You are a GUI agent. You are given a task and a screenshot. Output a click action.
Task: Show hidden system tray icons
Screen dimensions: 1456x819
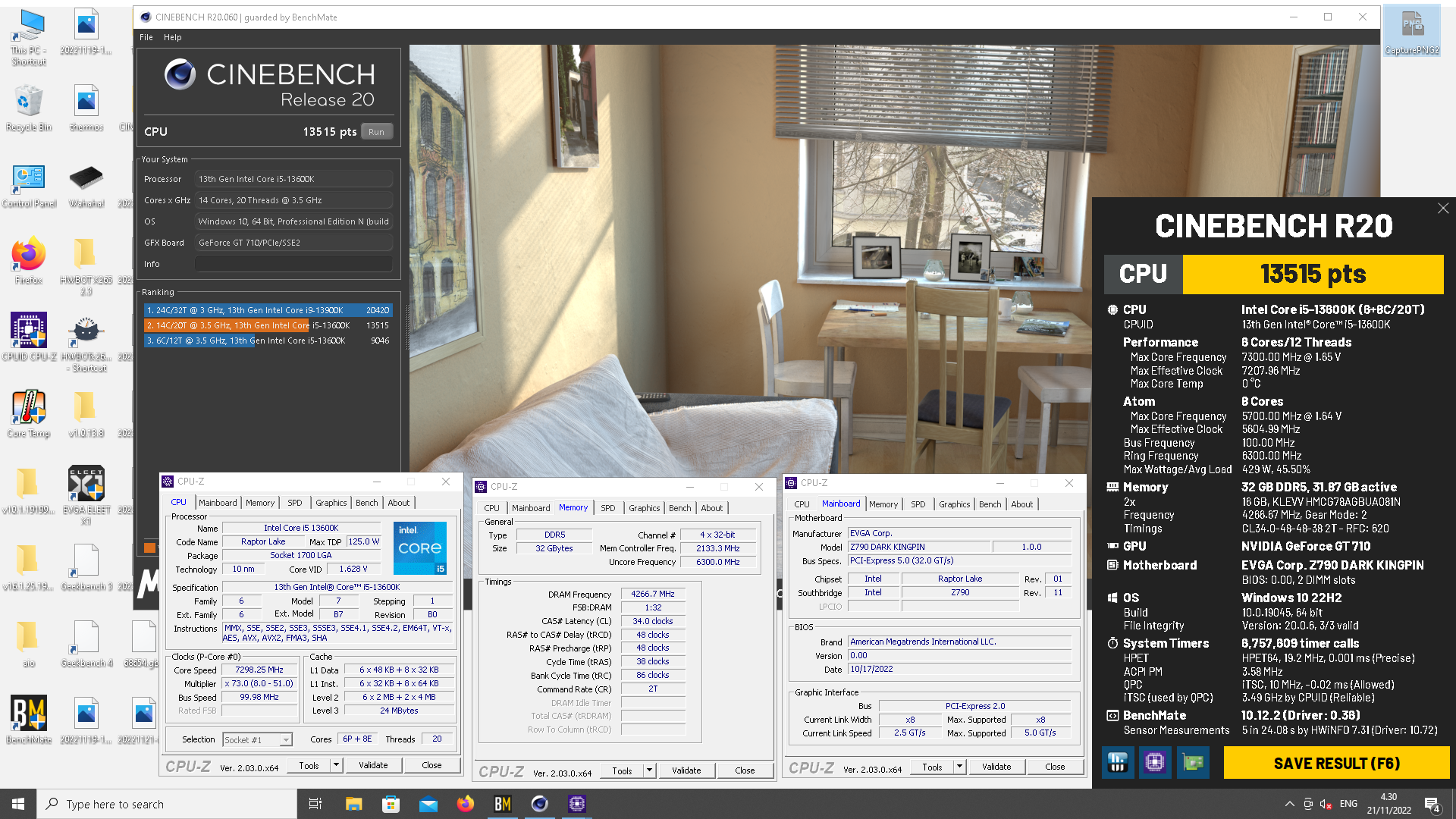point(1289,804)
